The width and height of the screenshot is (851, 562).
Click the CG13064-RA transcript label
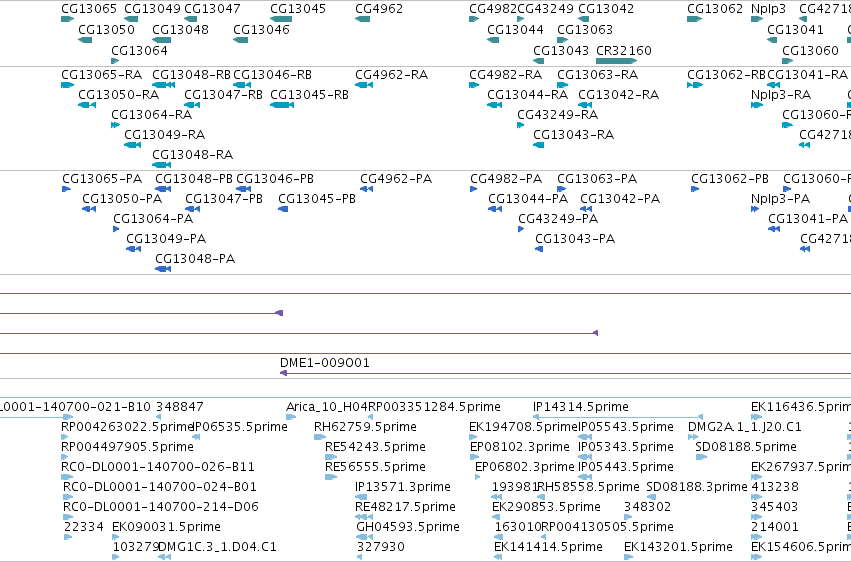point(151,114)
